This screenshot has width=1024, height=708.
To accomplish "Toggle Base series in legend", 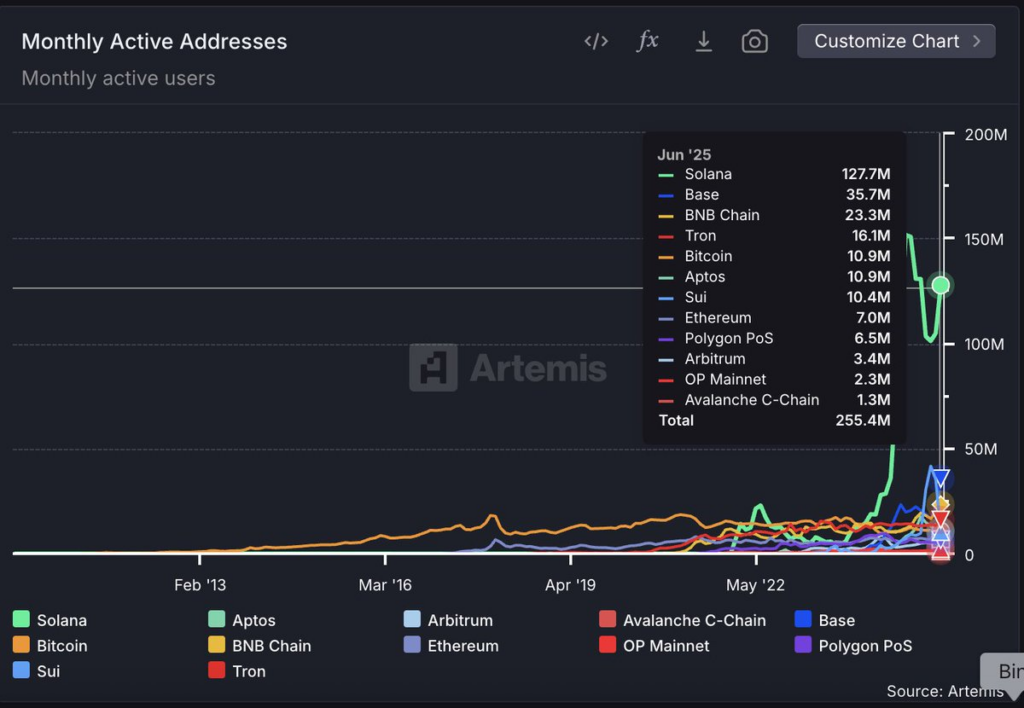I will (825, 620).
